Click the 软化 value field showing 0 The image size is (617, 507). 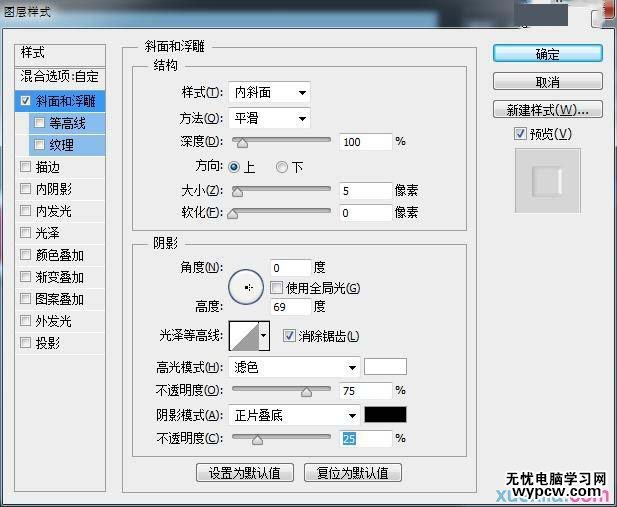[366, 213]
